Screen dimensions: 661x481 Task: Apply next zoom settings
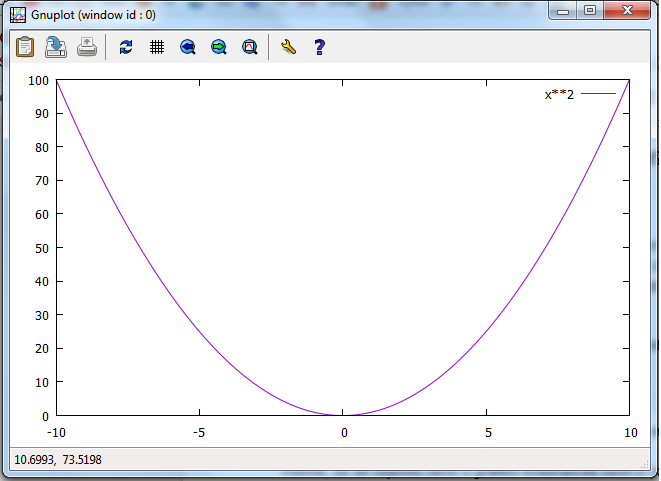tap(219, 47)
